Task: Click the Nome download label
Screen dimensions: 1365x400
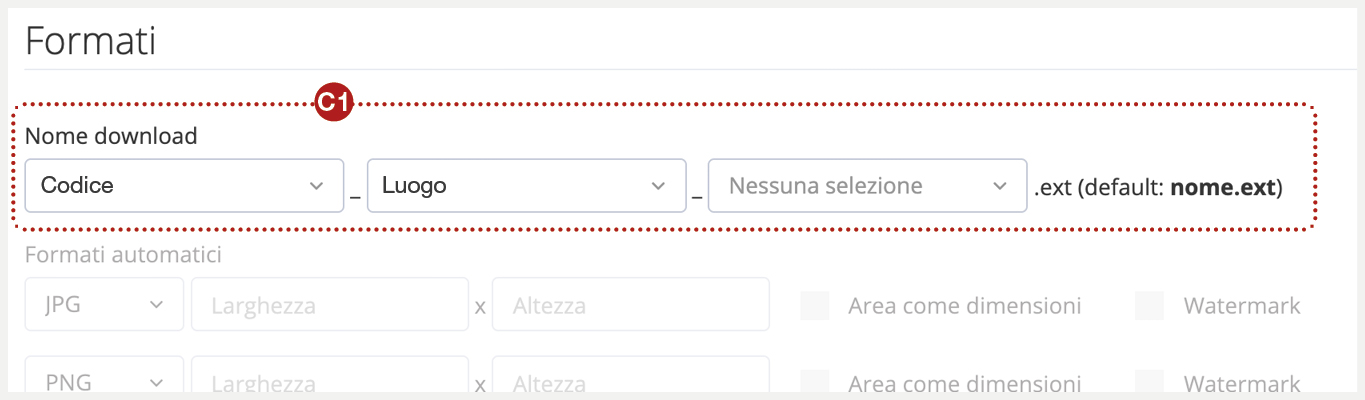Action: click(111, 136)
